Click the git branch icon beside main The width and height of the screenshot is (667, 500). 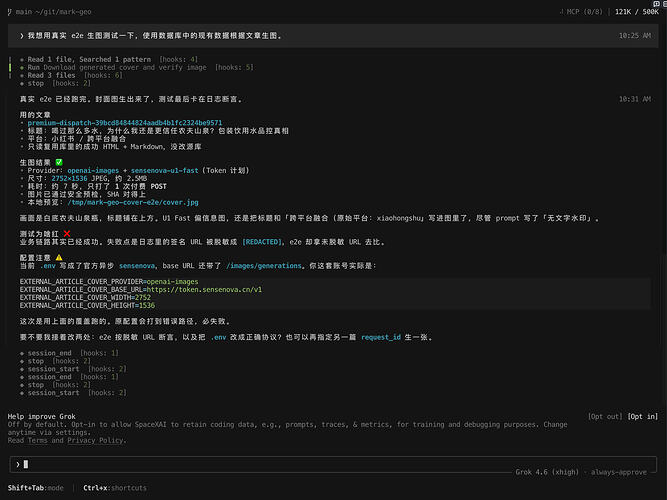(x=9, y=12)
